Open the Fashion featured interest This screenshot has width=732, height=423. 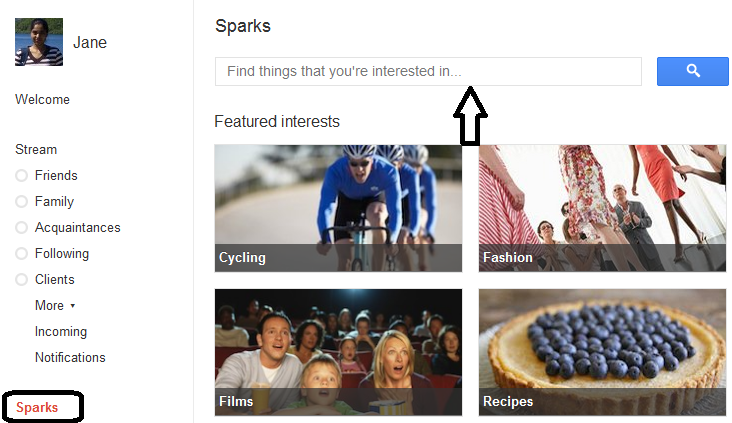[x=602, y=208]
